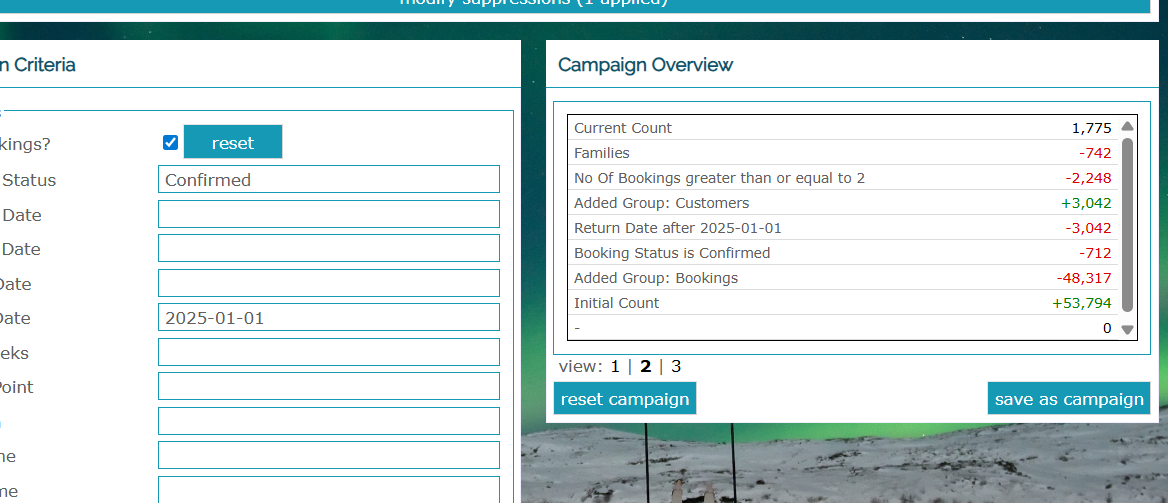Select the Families row
Image resolution: width=1168 pixels, height=503 pixels.
(x=843, y=153)
